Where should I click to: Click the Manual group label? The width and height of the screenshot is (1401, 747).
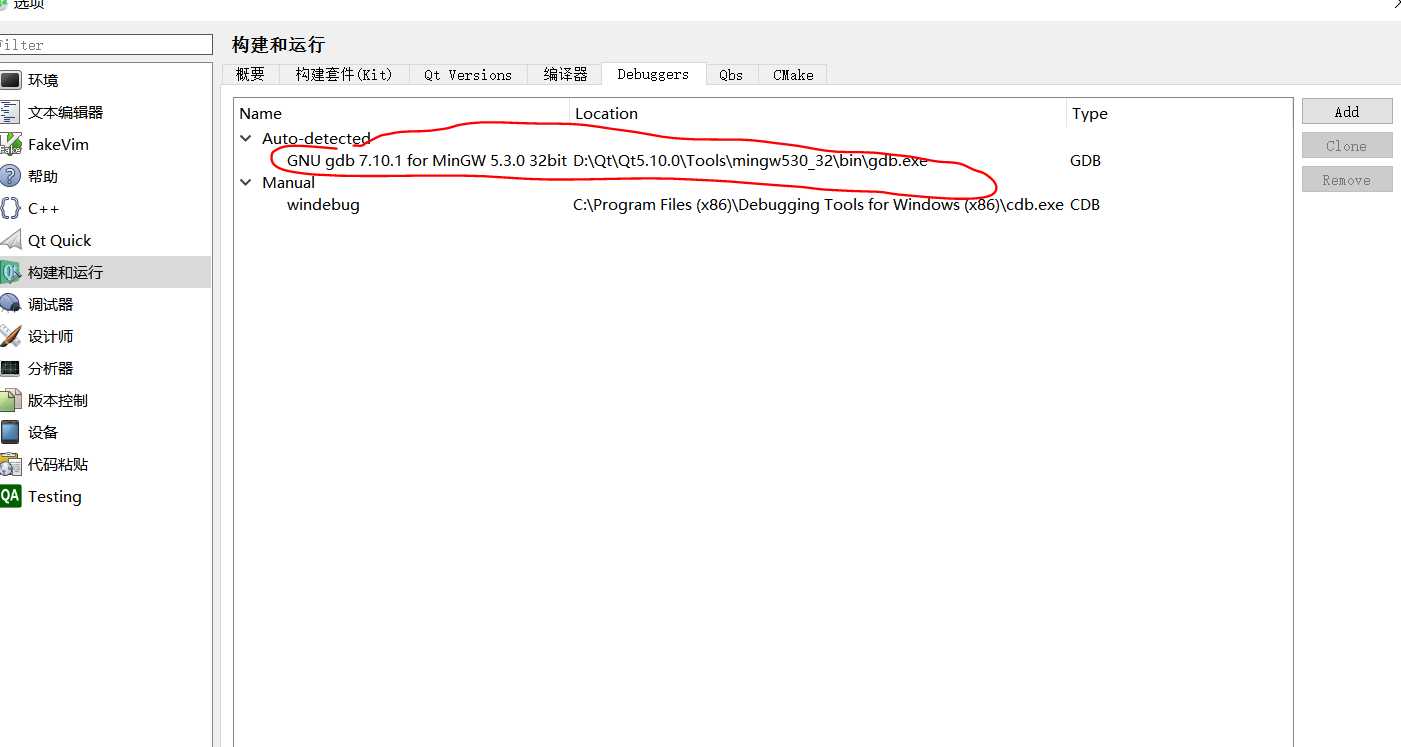tap(288, 183)
